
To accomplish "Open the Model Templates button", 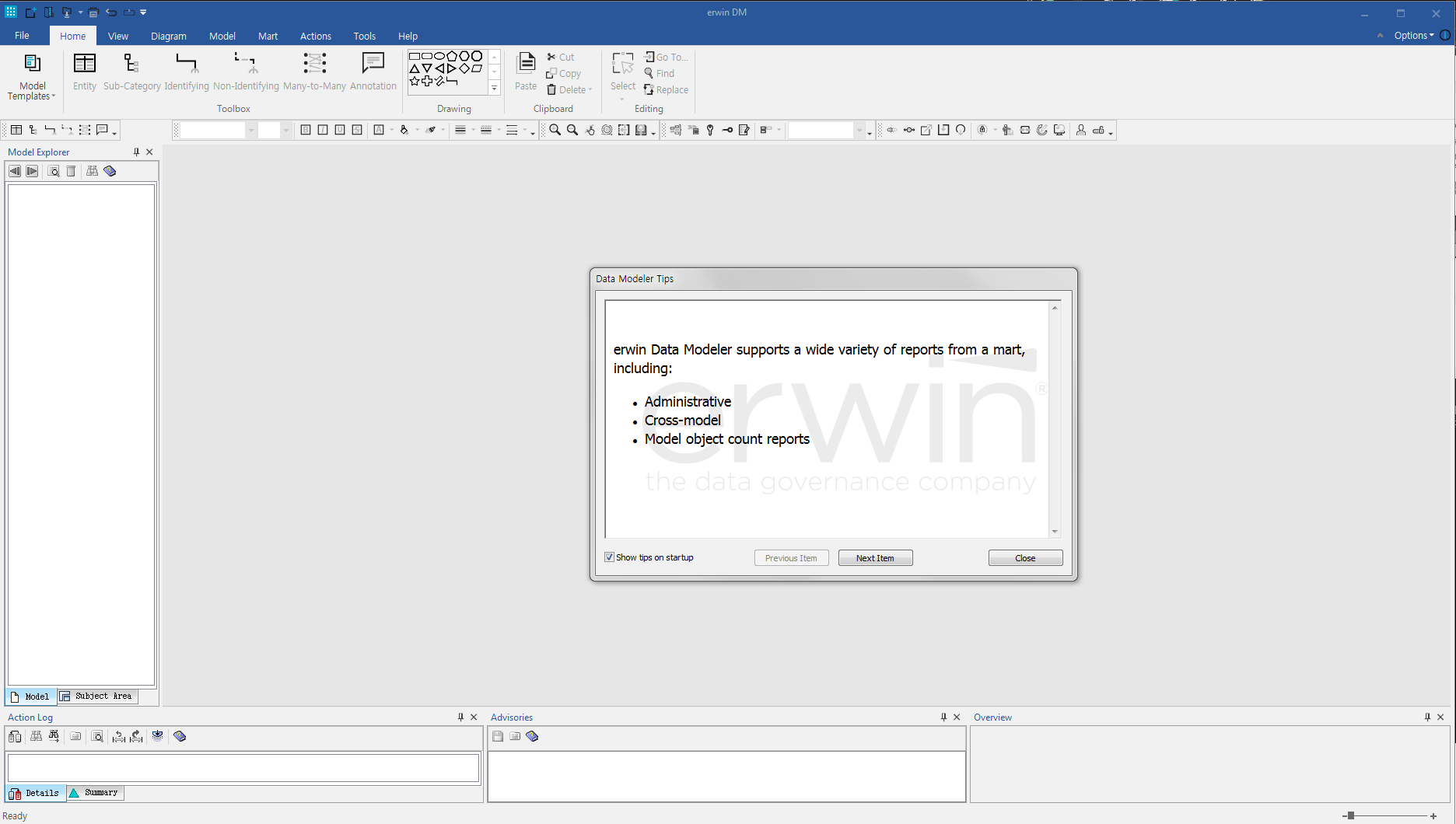I will pyautogui.click(x=32, y=76).
